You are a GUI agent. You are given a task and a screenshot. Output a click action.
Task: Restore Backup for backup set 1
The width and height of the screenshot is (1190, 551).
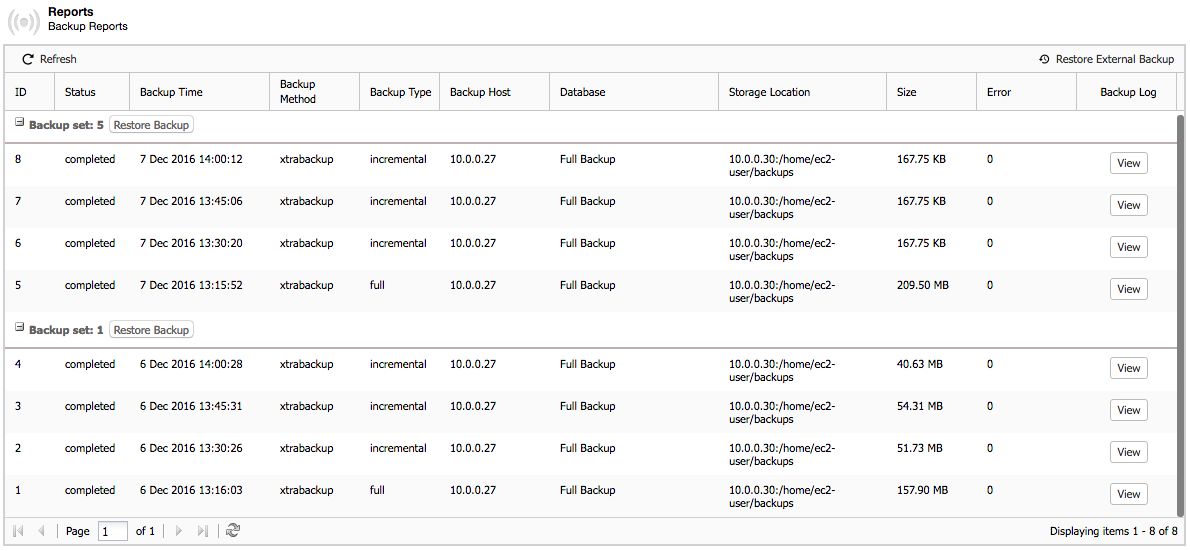pyautogui.click(x=151, y=329)
